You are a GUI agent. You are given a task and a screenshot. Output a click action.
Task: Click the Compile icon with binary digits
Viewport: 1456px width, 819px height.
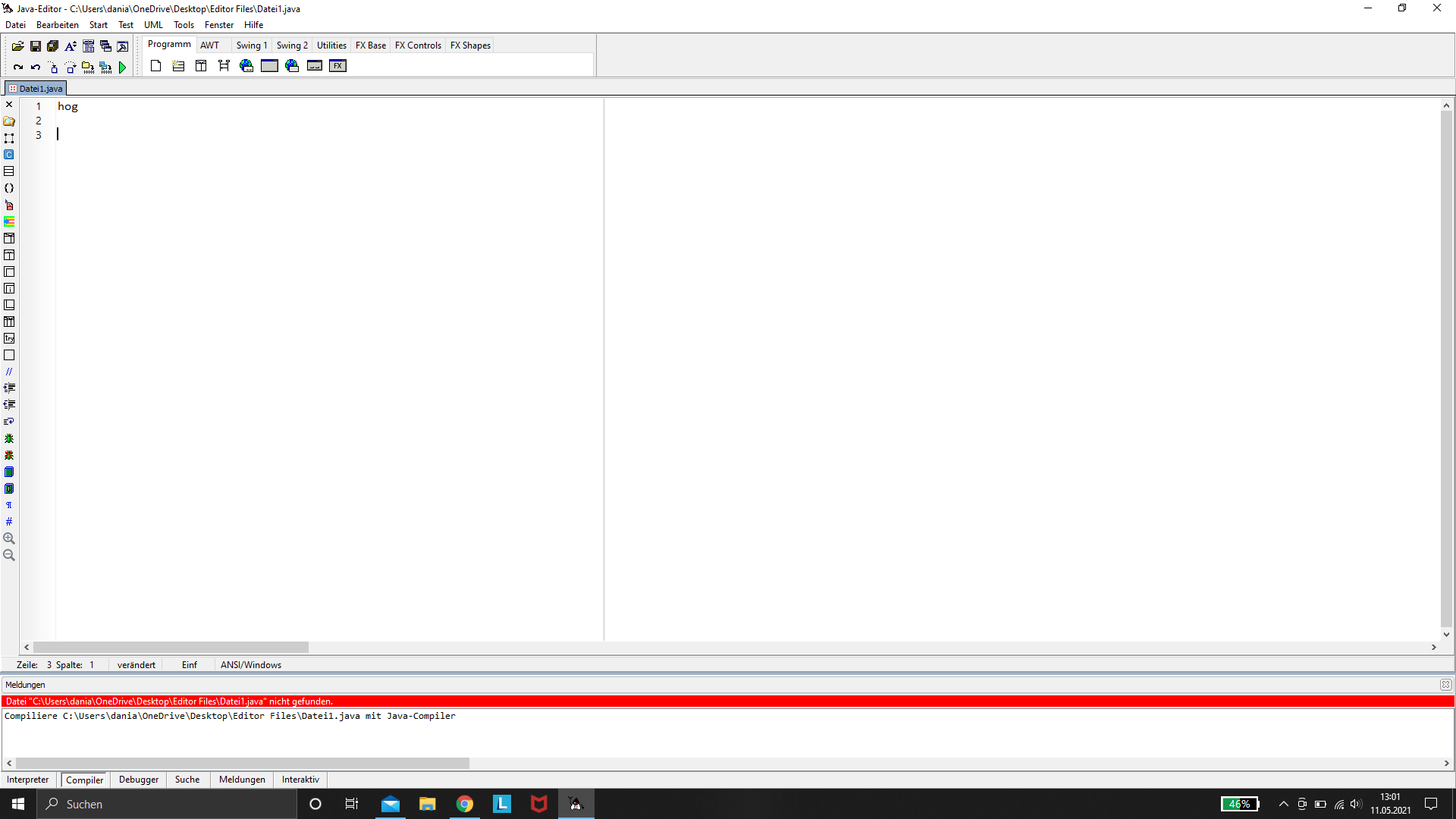point(88,67)
